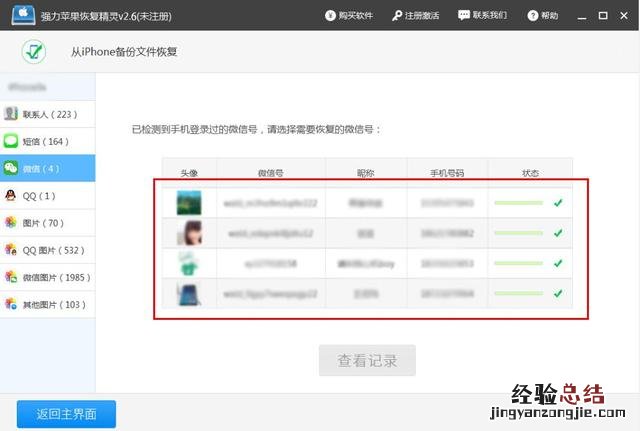Click progress bar in green cartoon avatar row
Image resolution: width=640 pixels, height=431 pixels.
[518, 263]
